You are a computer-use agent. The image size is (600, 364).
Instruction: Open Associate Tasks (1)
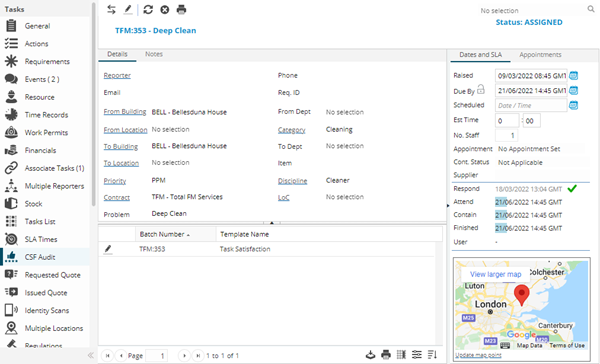54,168
